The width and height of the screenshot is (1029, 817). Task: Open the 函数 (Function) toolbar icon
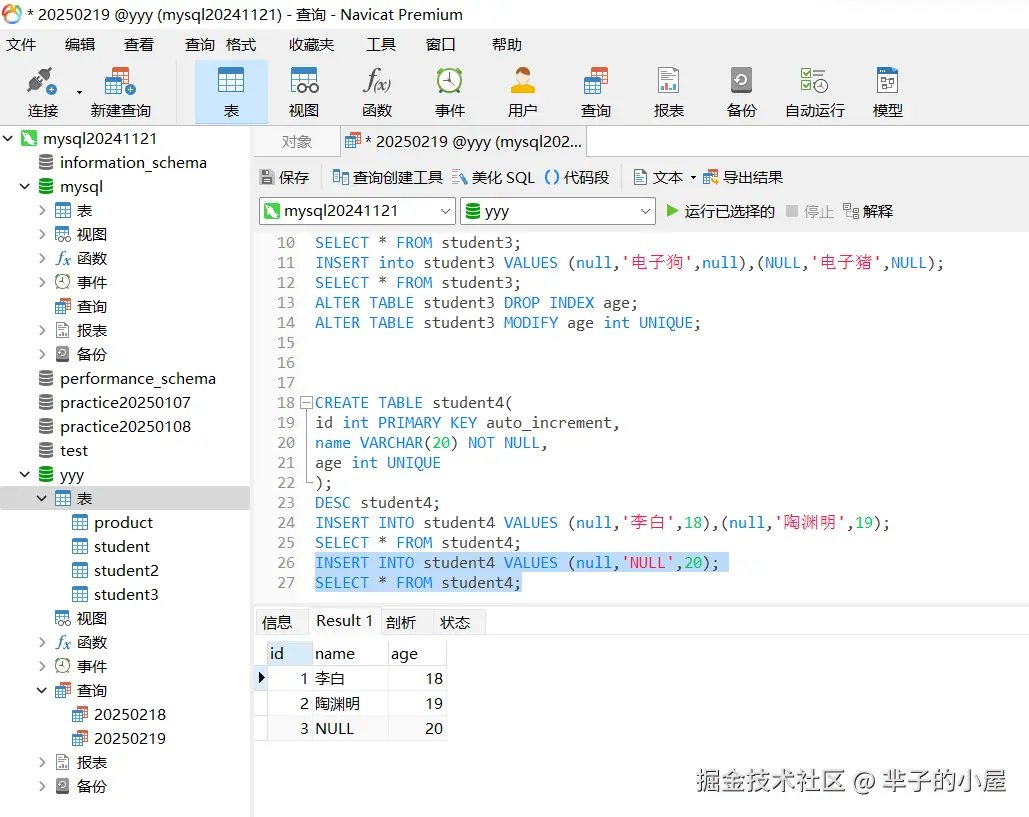point(377,92)
